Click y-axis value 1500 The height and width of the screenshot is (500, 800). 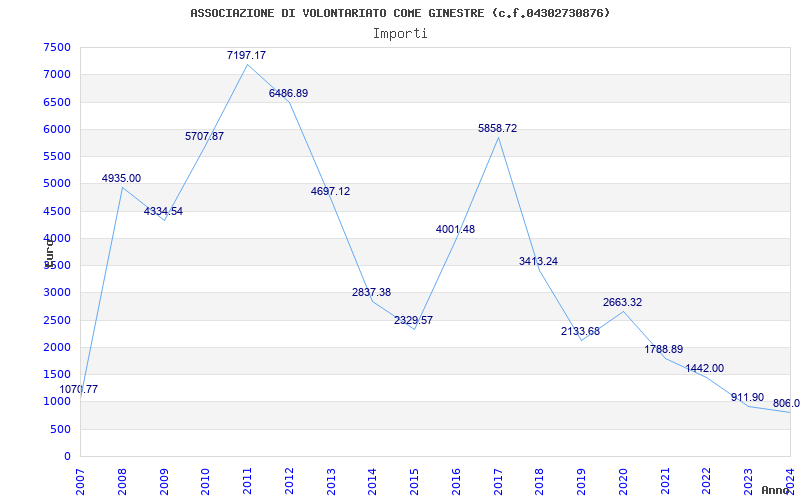click(57, 374)
